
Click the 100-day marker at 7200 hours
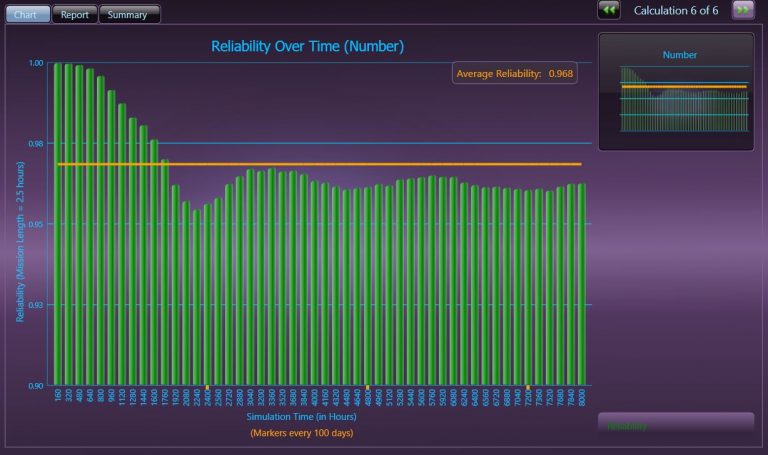[x=528, y=387]
